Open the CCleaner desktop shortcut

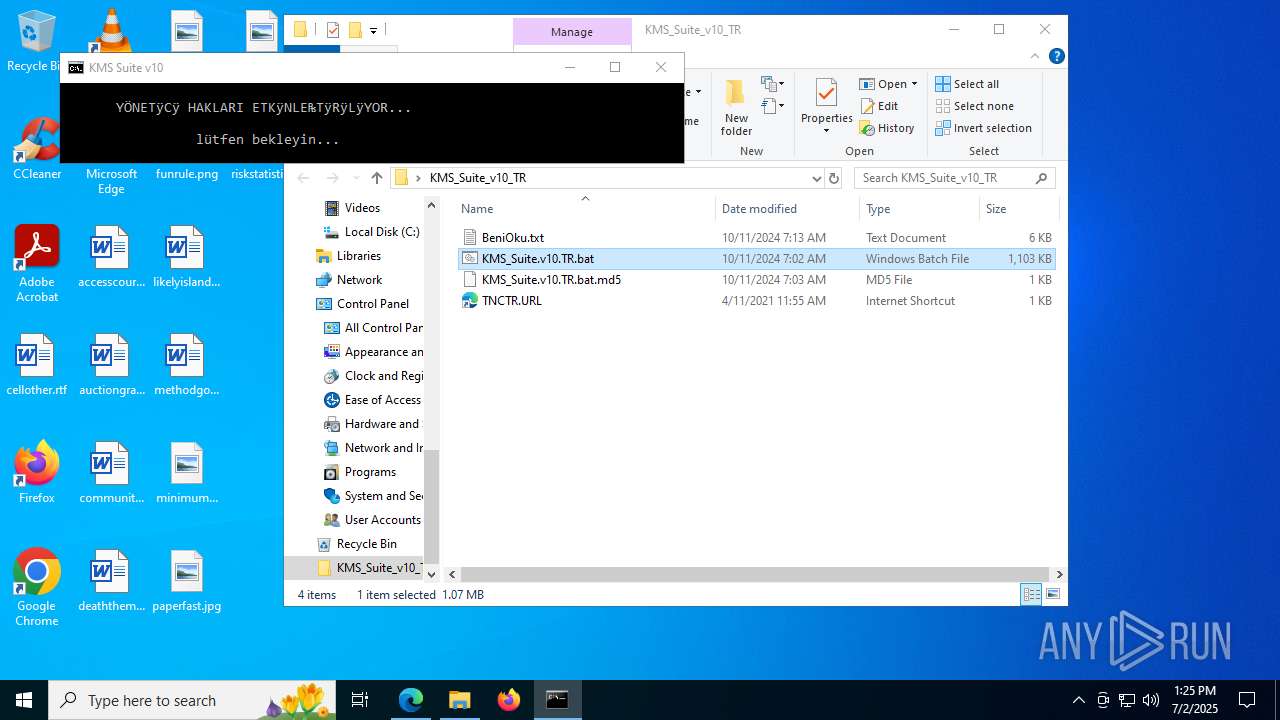click(37, 149)
